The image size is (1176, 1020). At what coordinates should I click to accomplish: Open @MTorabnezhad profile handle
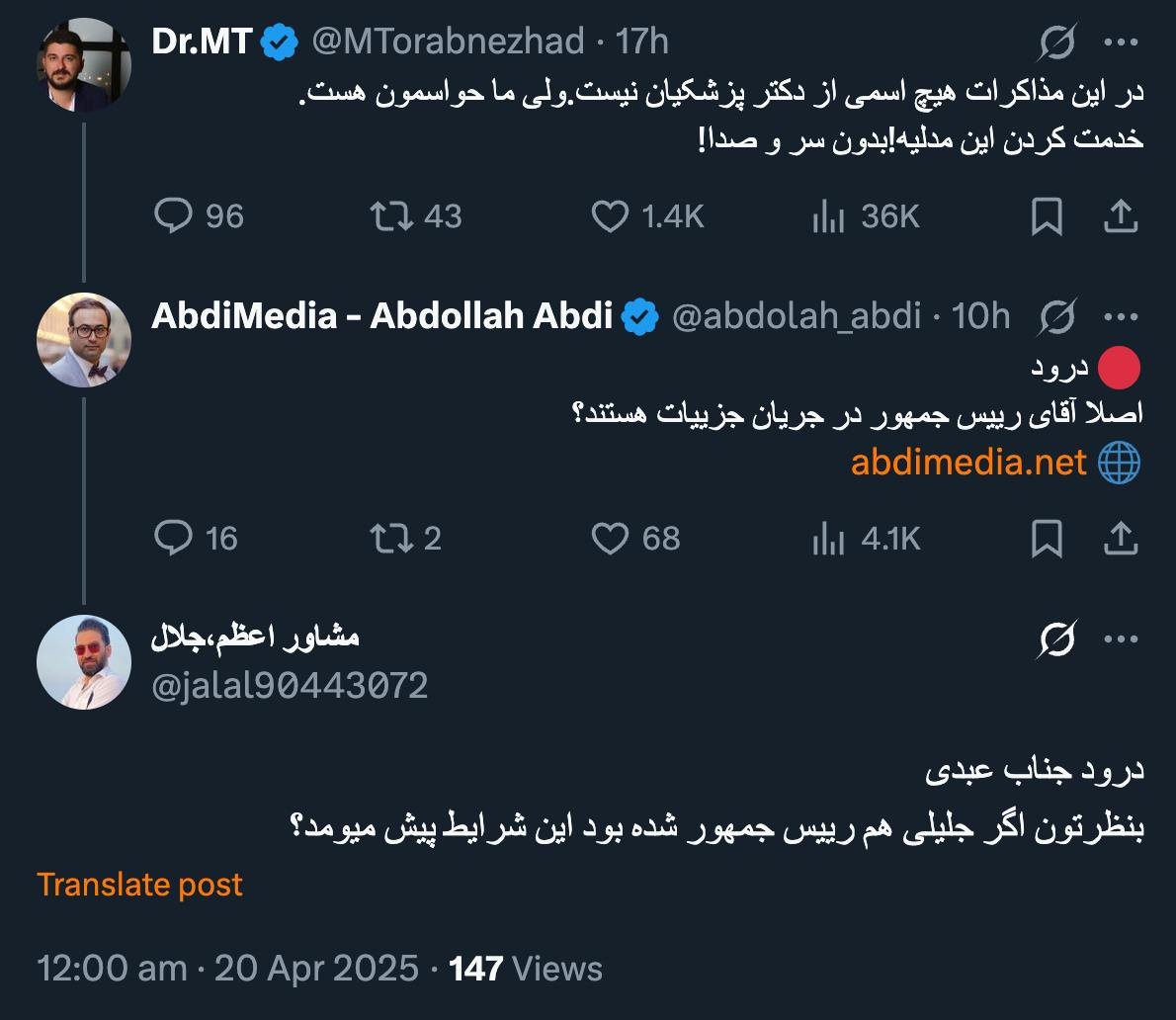(448, 42)
